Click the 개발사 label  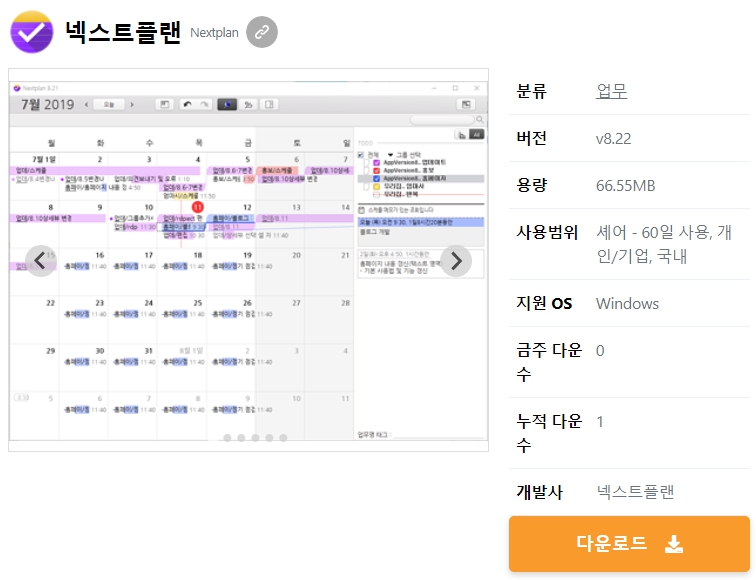(540, 492)
